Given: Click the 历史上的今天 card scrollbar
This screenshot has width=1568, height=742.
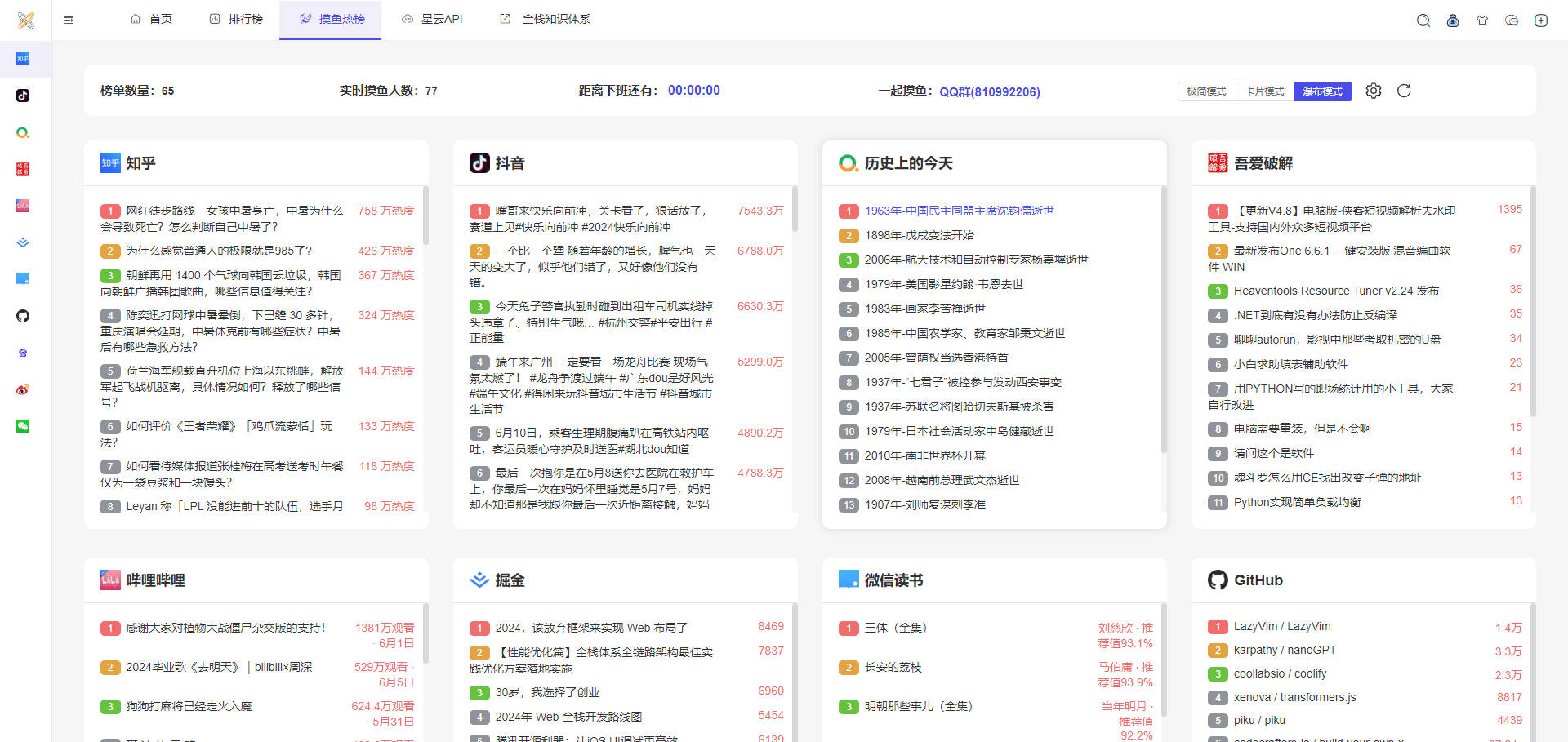Looking at the screenshot, I should (x=1164, y=318).
